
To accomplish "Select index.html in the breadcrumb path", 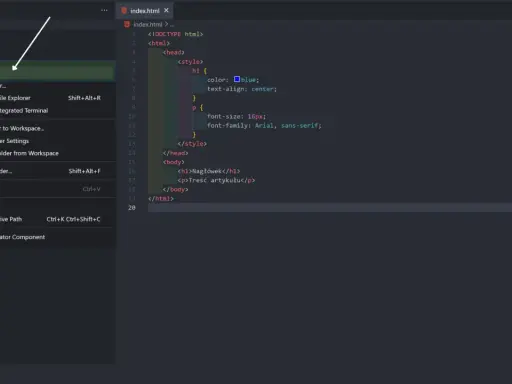I will [x=148, y=24].
